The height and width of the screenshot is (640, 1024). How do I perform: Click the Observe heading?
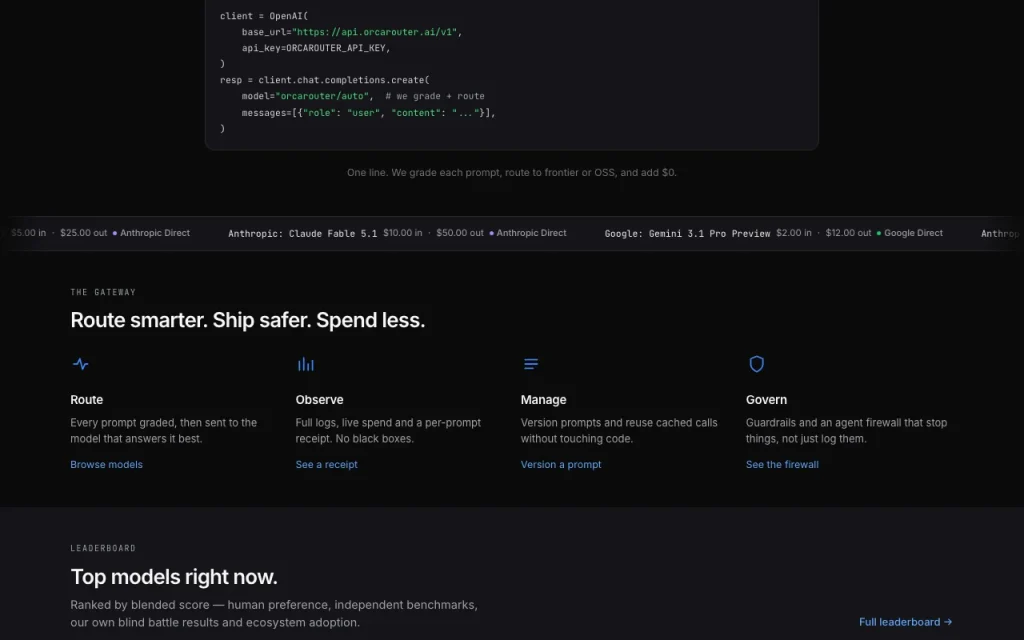(x=319, y=400)
